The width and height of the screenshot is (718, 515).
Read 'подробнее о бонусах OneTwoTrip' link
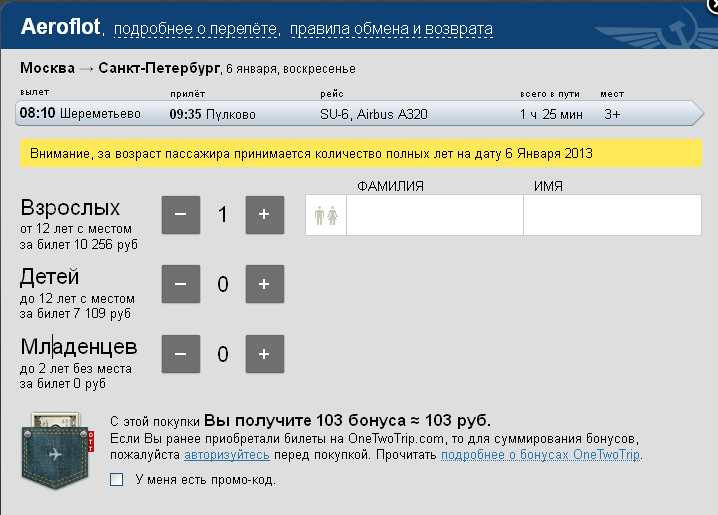click(x=540, y=455)
